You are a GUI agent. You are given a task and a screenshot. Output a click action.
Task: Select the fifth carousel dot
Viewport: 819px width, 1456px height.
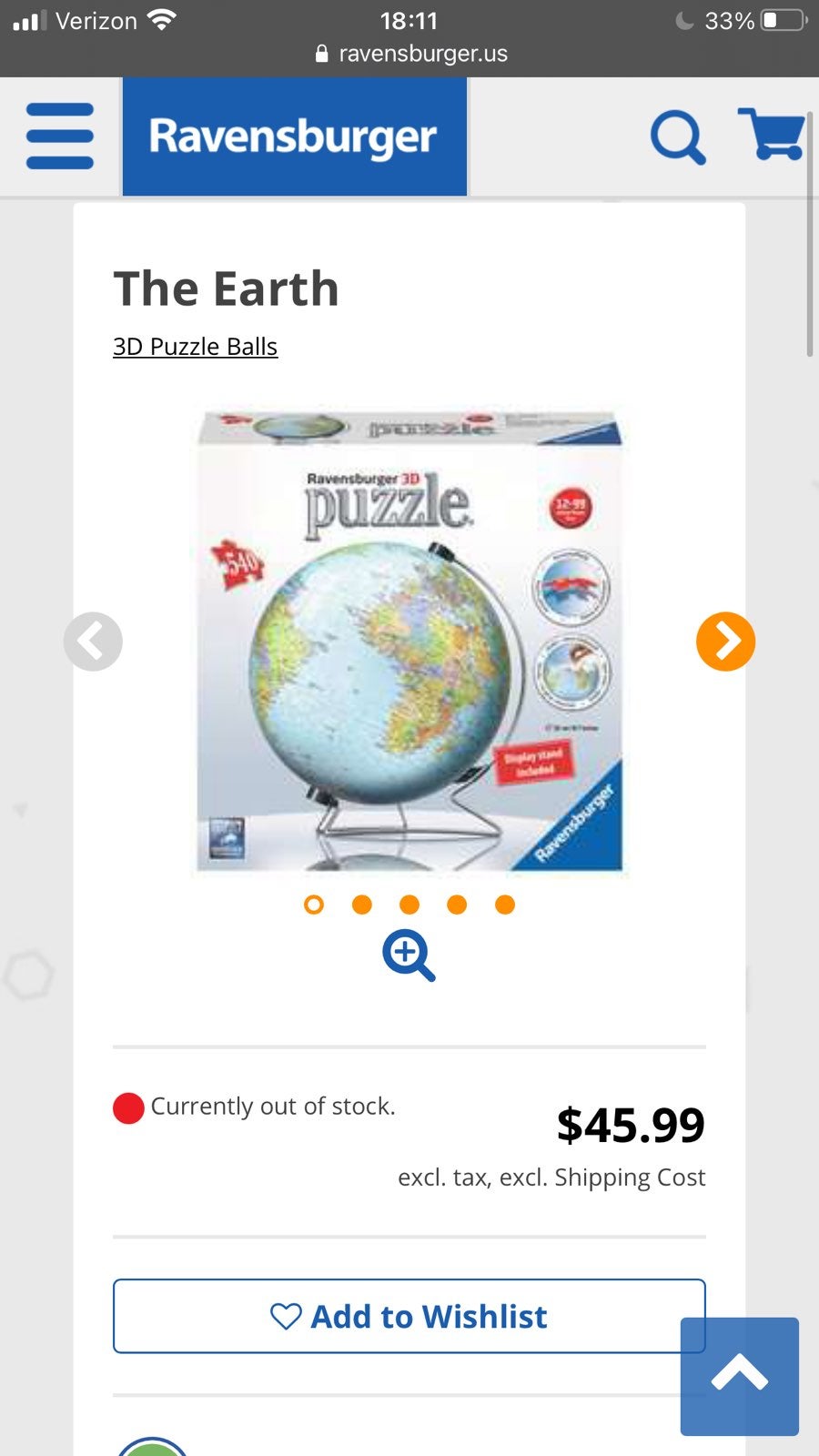[x=505, y=905]
